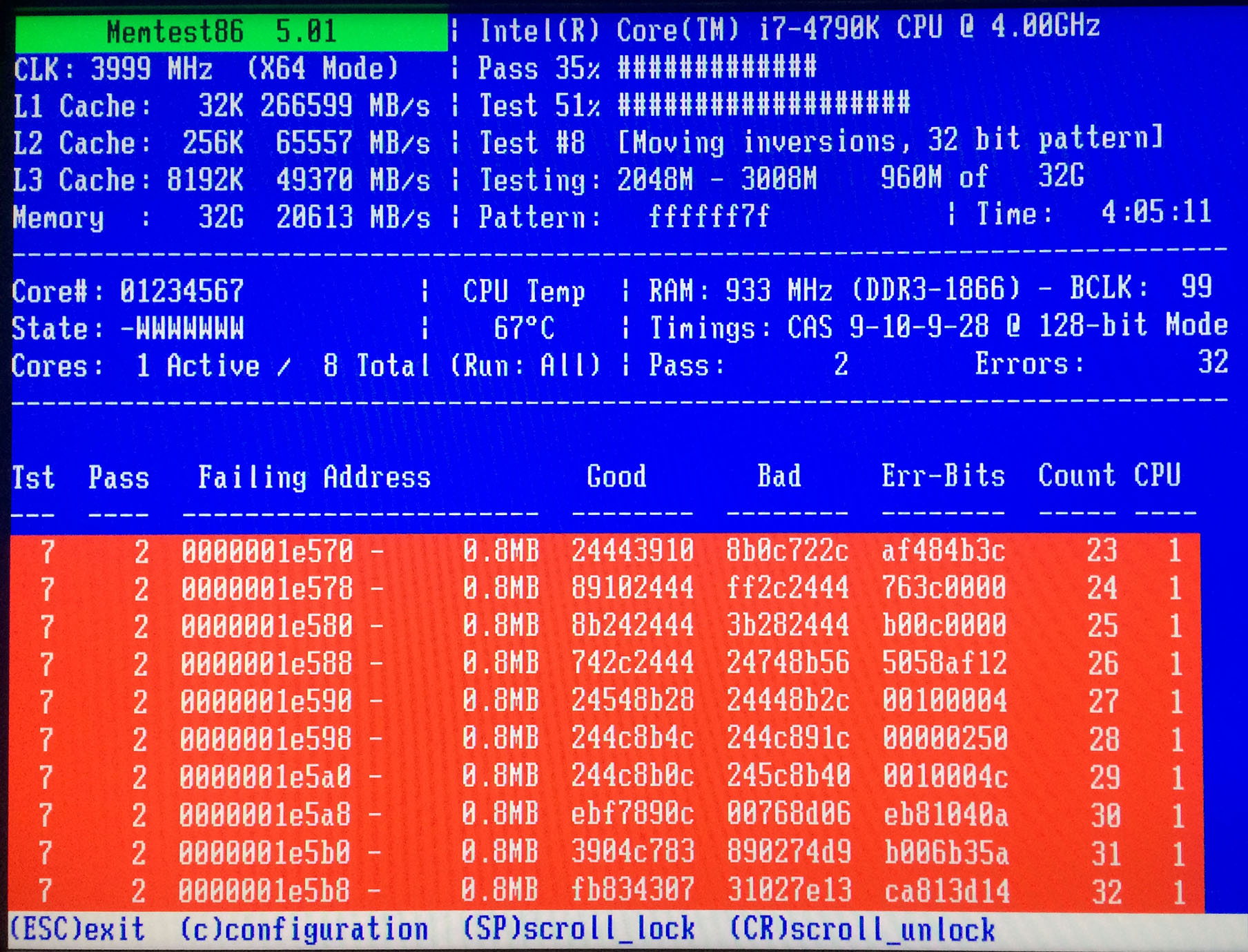Click Test #8 Moving inversions description
Viewport: 1248px width, 952px height.
click(821, 141)
